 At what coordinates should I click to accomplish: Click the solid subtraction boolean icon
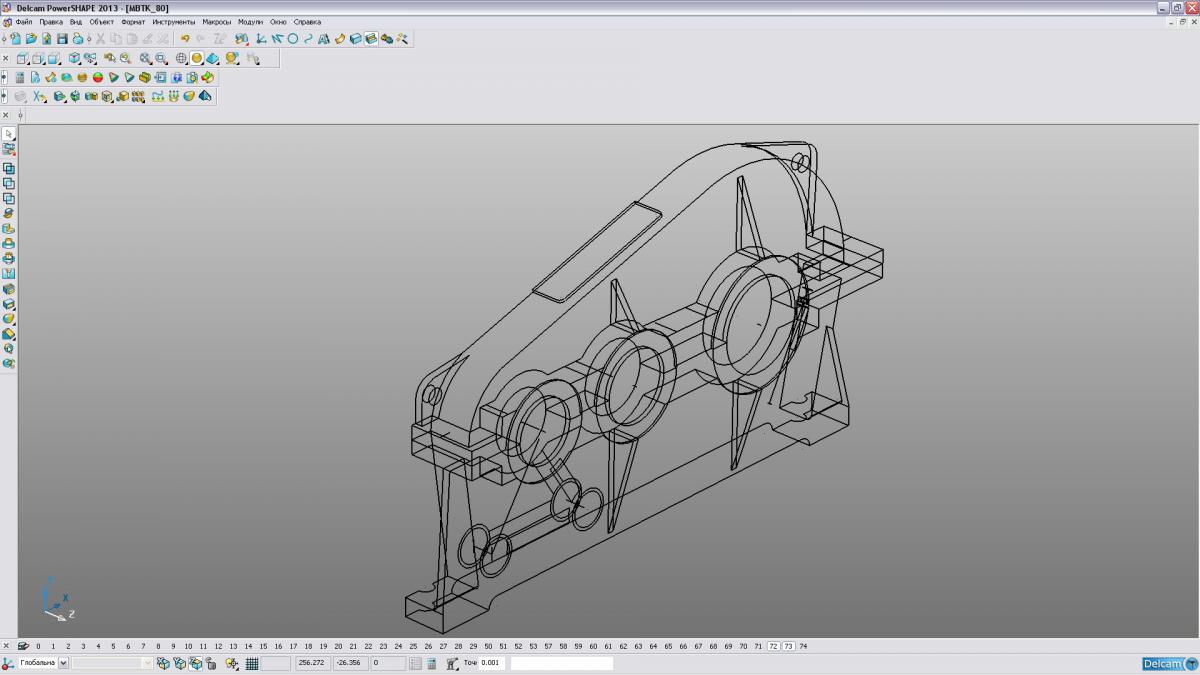pyautogui.click(x=9, y=183)
